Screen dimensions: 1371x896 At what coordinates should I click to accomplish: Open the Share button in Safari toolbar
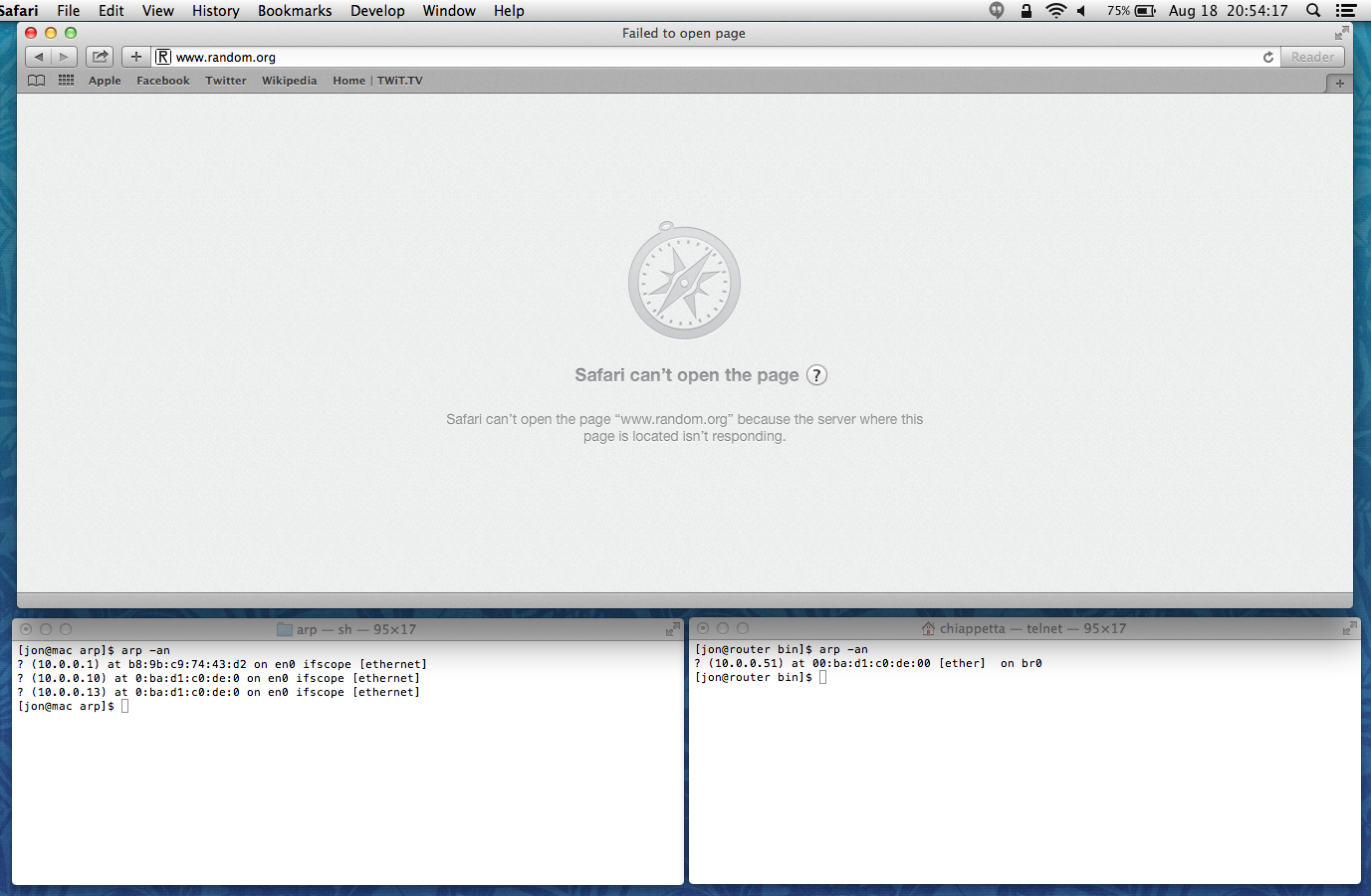click(100, 57)
